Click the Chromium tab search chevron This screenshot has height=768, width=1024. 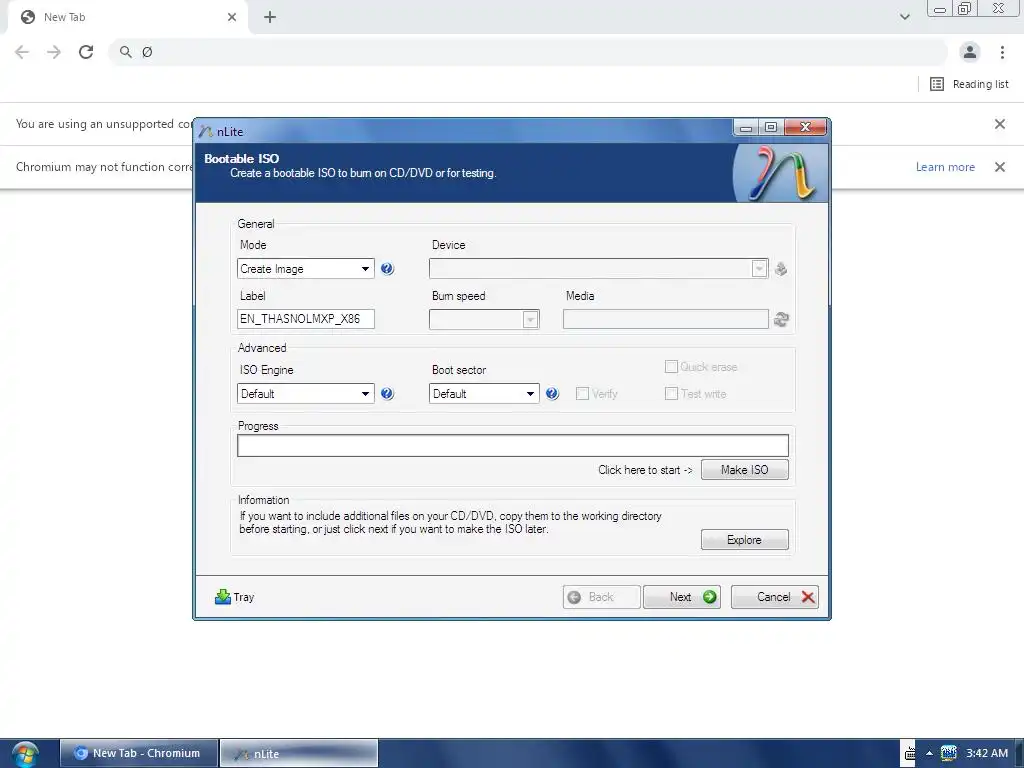(x=904, y=17)
